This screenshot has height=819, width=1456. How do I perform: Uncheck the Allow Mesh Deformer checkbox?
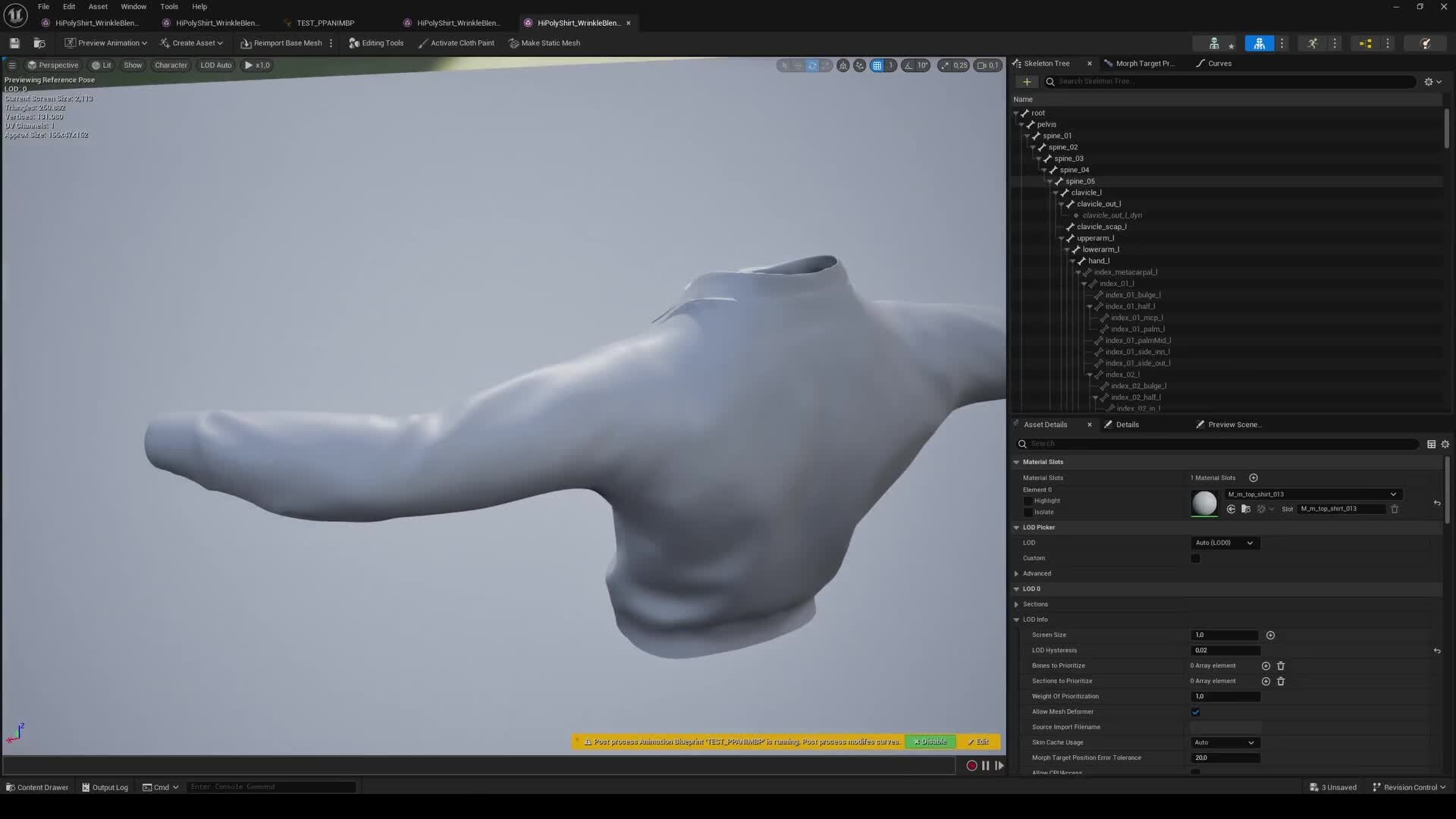pos(1196,712)
